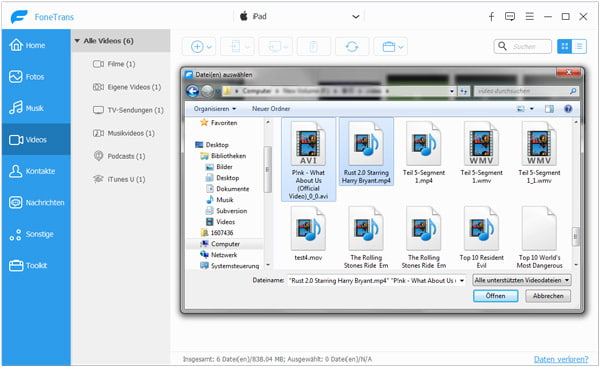Select P!nk - What About Us avi file
Image resolution: width=600 pixels, height=367 pixels.
click(x=308, y=160)
